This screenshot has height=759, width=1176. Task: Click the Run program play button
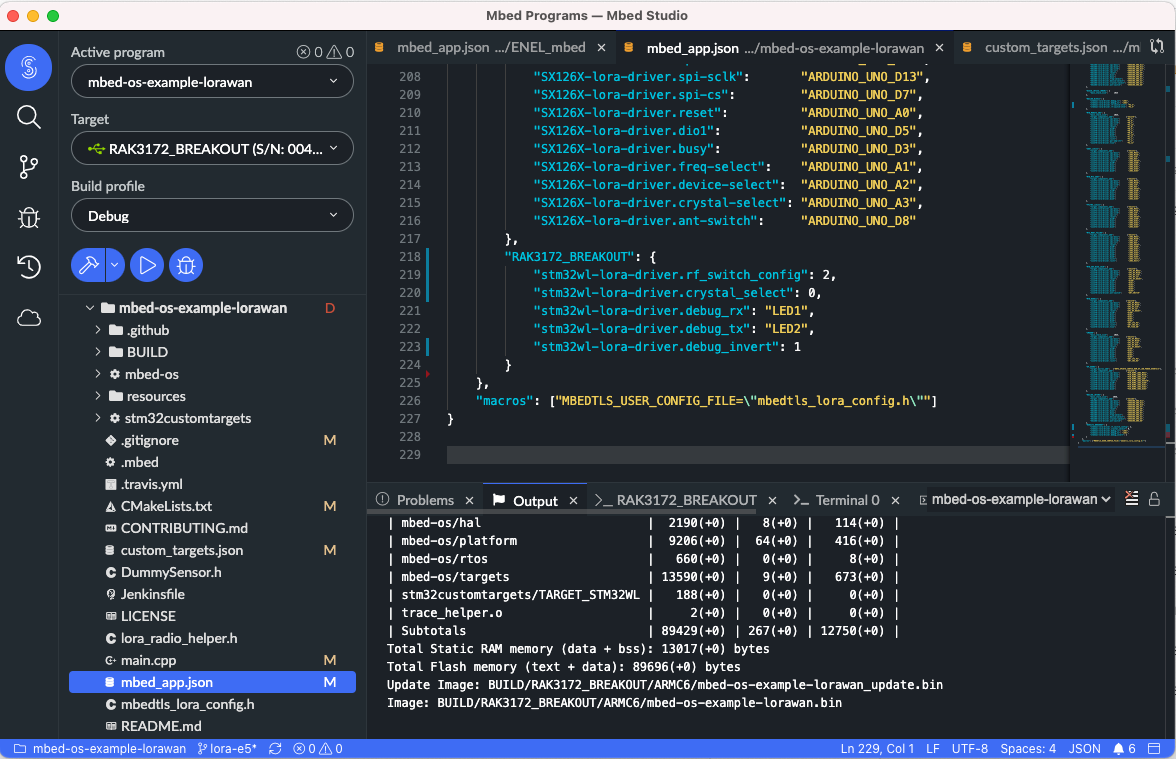147,266
